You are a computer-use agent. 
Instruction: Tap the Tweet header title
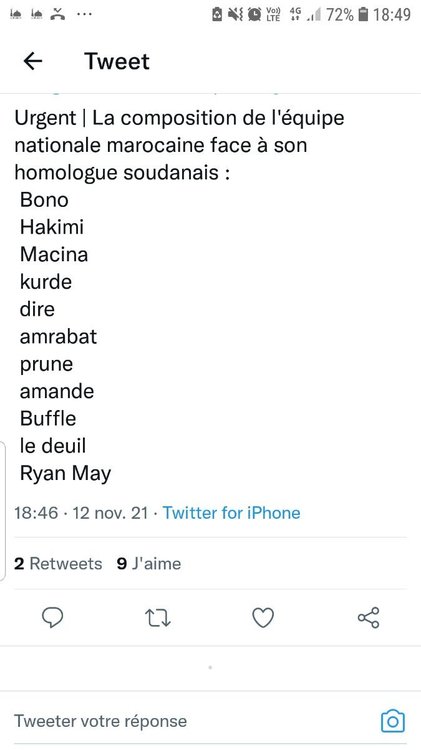[x=117, y=61]
